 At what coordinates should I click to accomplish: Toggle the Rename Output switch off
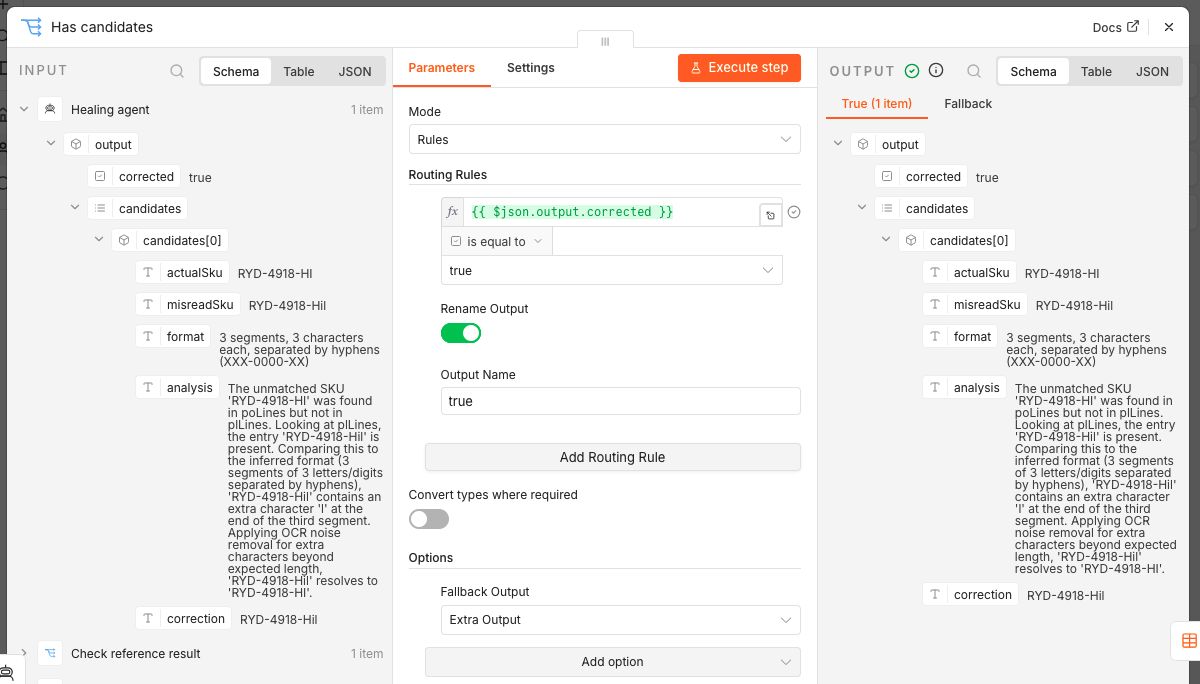tap(461, 333)
